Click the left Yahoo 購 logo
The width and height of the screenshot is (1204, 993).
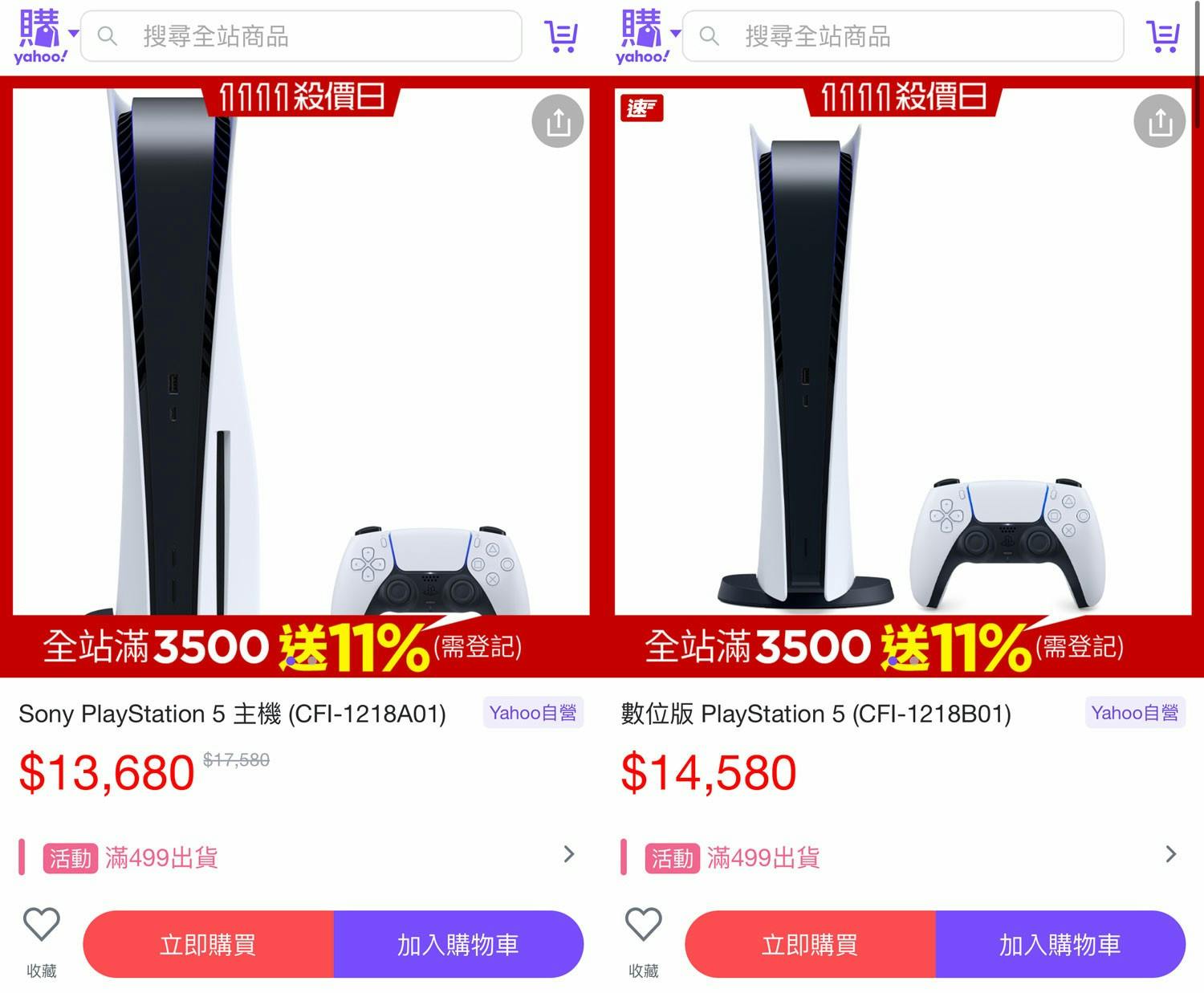click(x=40, y=36)
